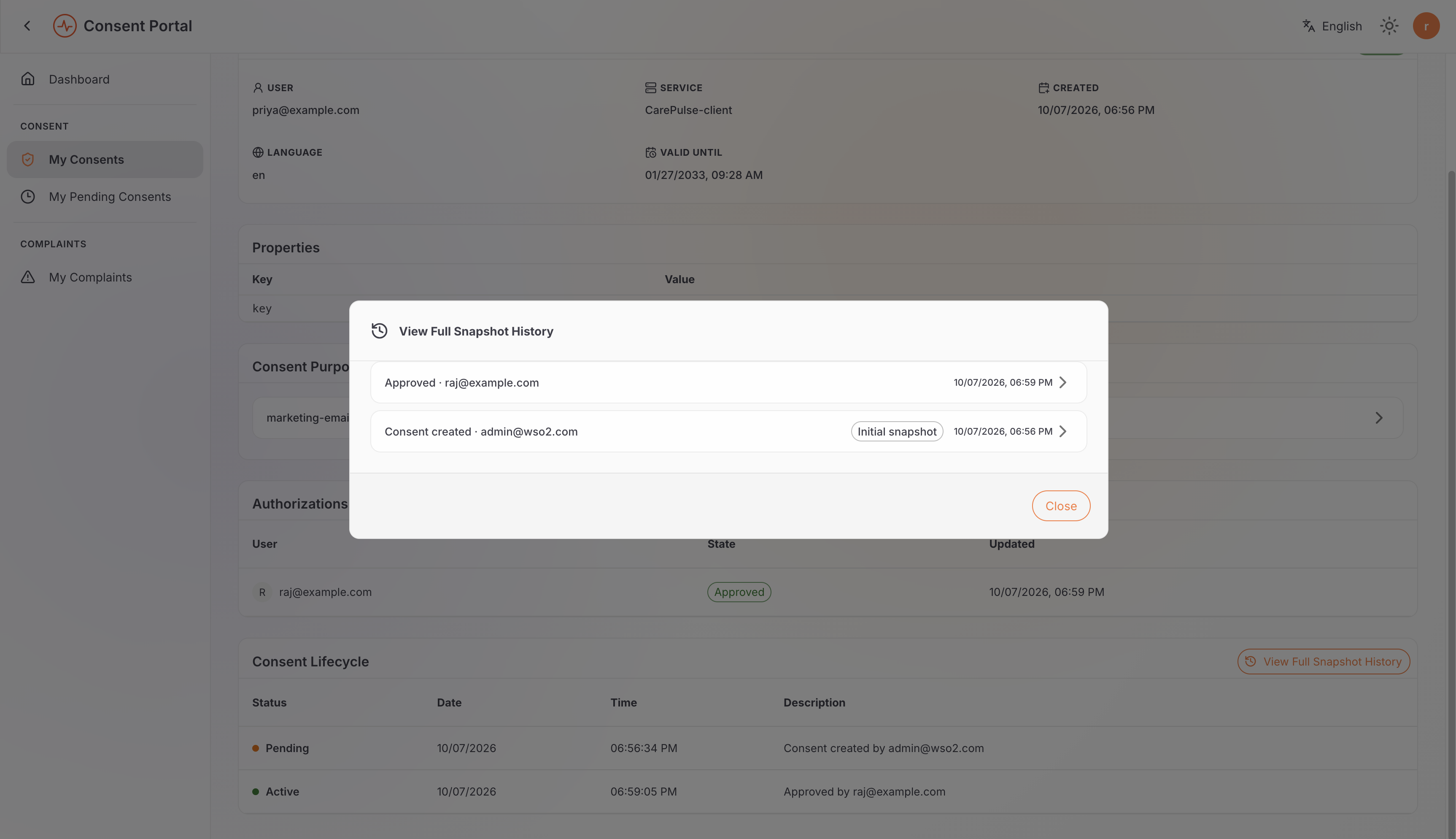Image resolution: width=1456 pixels, height=839 pixels.
Task: Click the USER person icon
Action: point(258,88)
